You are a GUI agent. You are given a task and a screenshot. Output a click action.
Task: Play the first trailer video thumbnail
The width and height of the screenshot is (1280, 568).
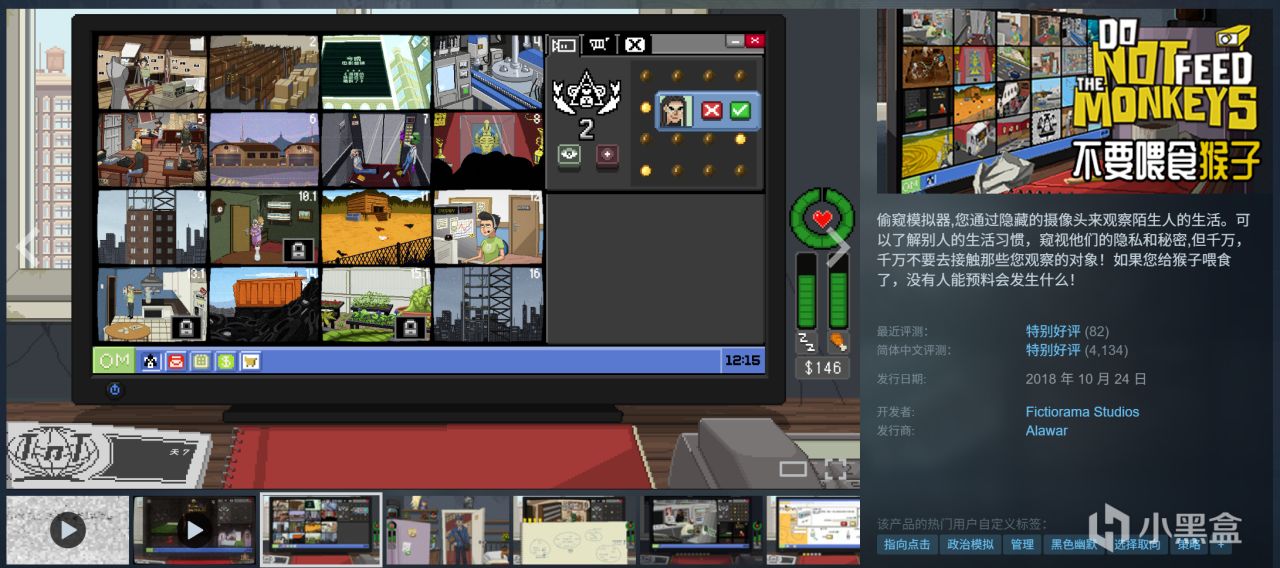pyautogui.click(x=68, y=528)
